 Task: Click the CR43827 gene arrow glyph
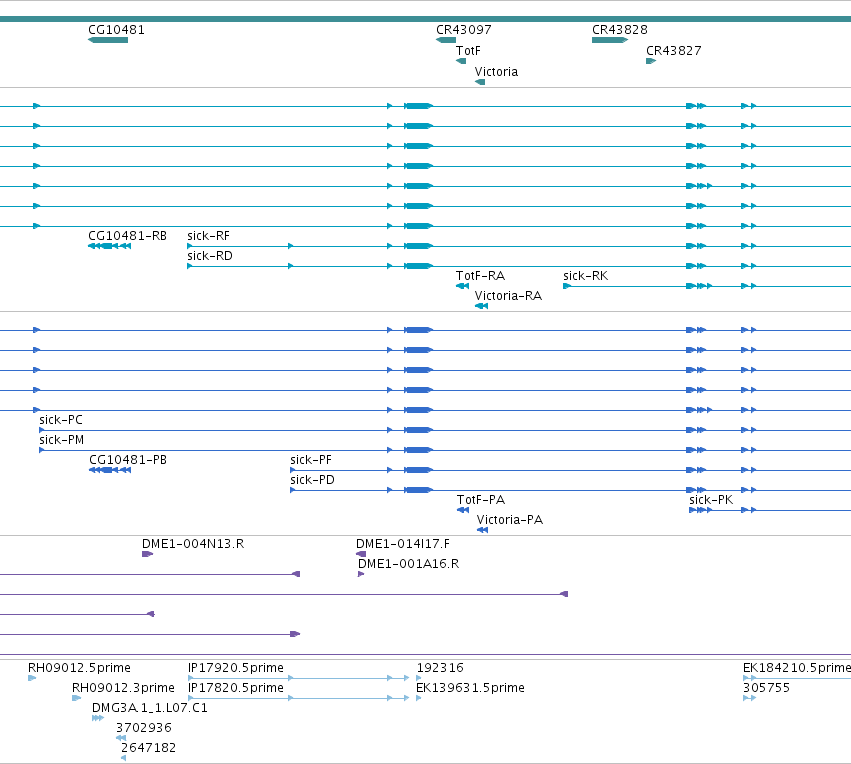pyautogui.click(x=651, y=61)
